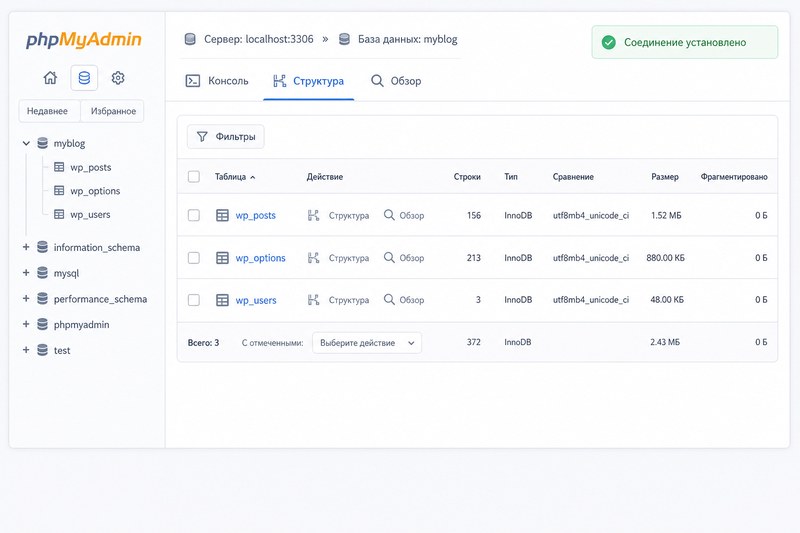Select wp_posts in sidebar tree
The height and width of the screenshot is (533, 800).
click(90, 167)
